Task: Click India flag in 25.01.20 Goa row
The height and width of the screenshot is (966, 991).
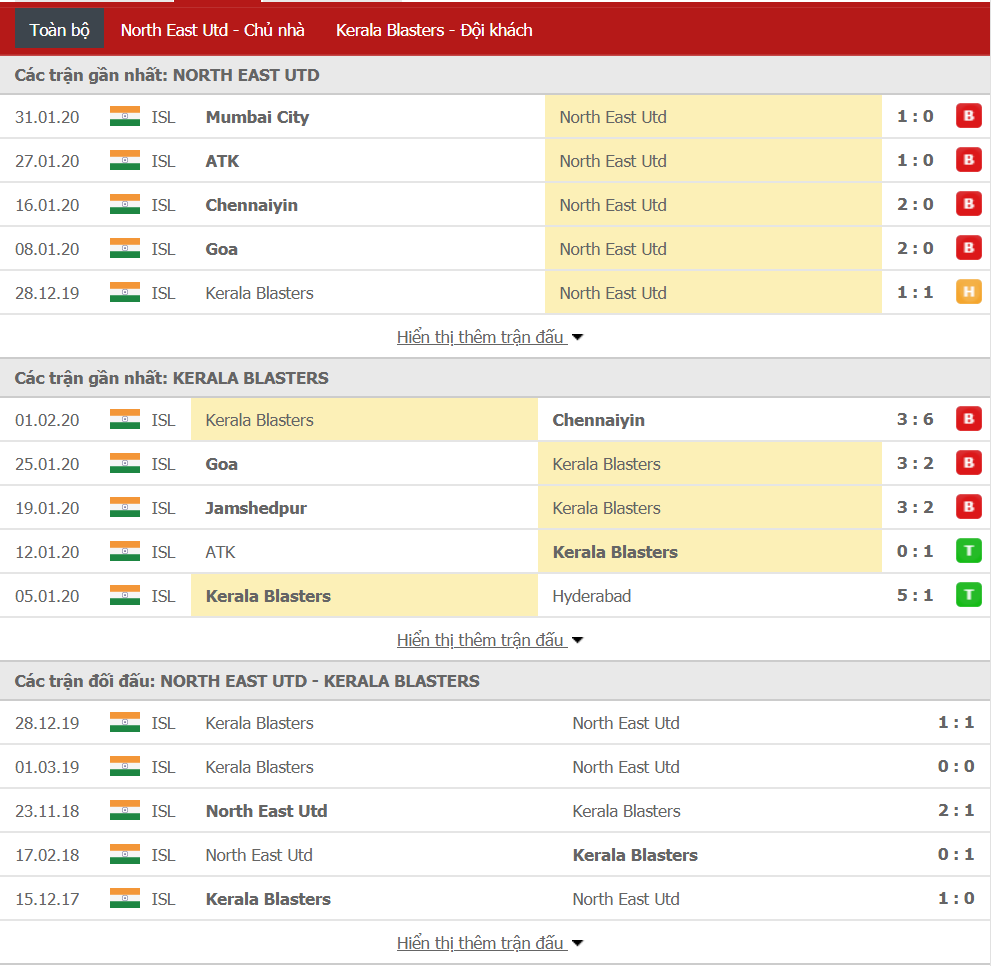Action: tap(125, 463)
